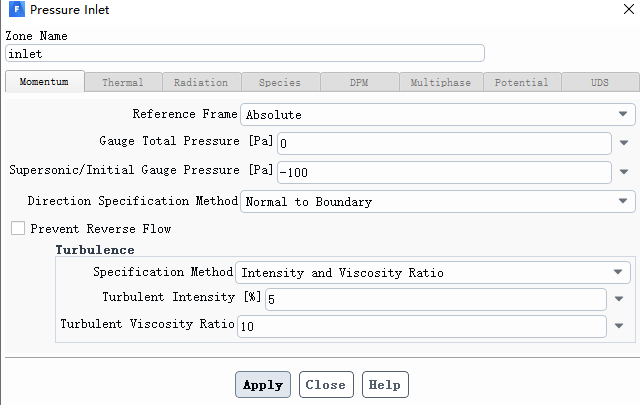Click the Help button
Viewport: 640px width, 405px height.
[385, 384]
